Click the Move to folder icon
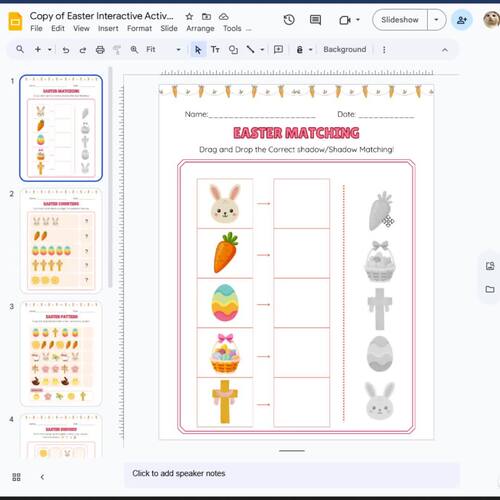The width and height of the screenshot is (500, 500). 206,16
